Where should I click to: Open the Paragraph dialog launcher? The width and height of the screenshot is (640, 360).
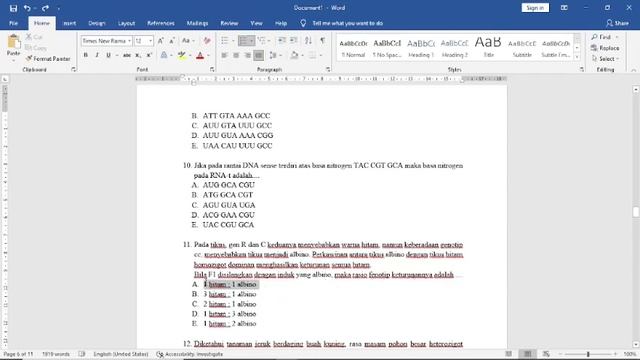(x=328, y=70)
